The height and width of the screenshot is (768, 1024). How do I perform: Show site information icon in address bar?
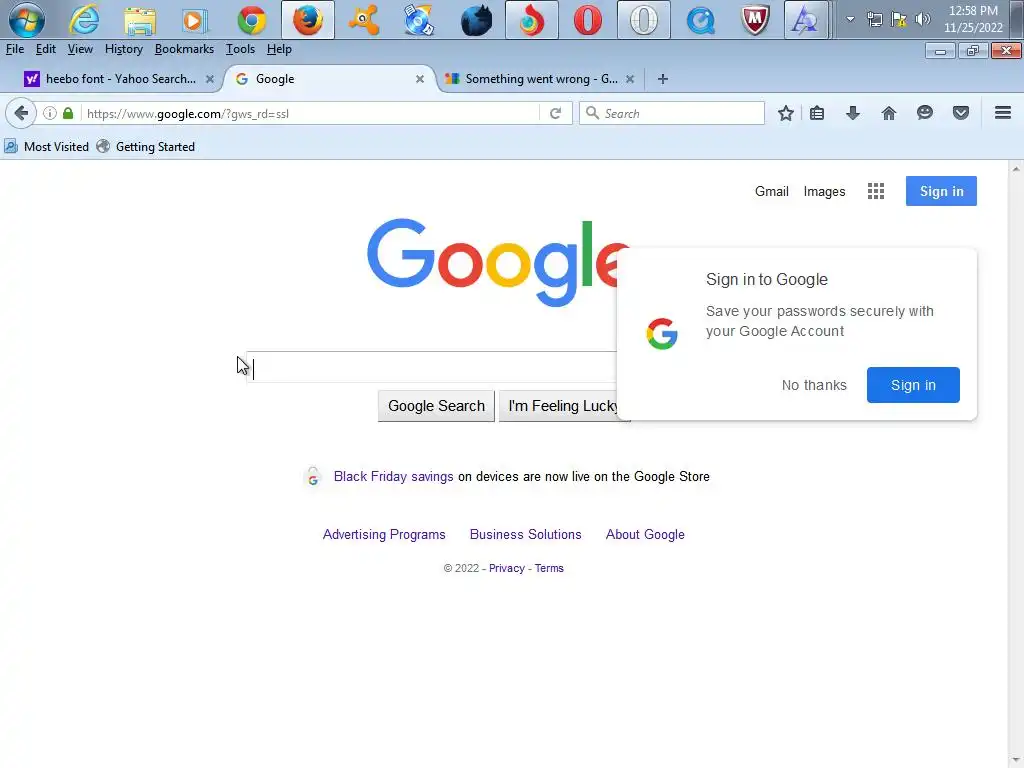pos(50,113)
